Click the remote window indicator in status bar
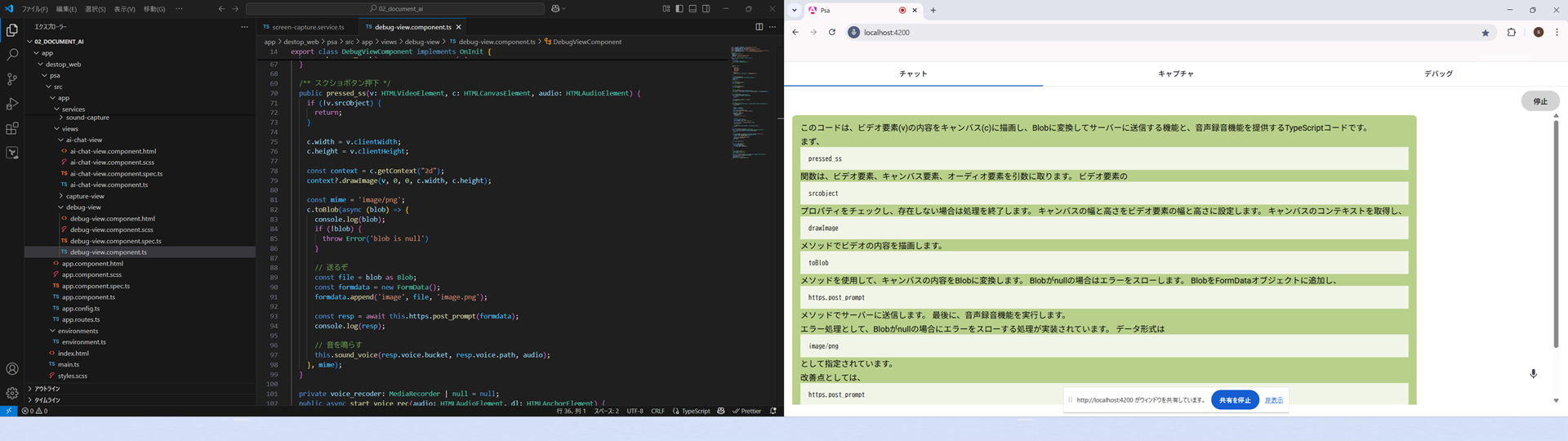This screenshot has width=1568, height=441. (x=8, y=411)
